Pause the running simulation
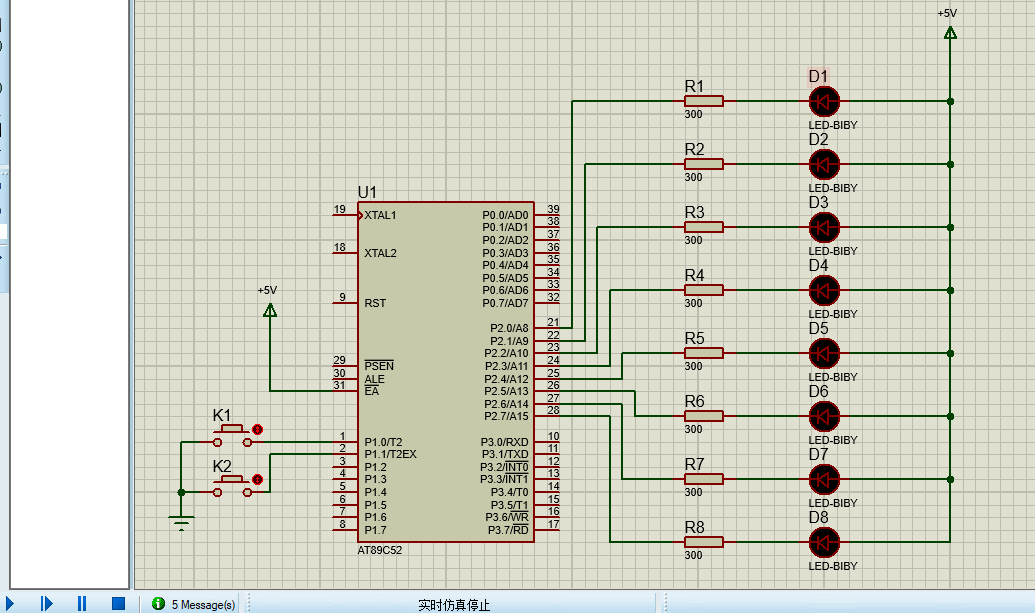Screen dimensions: 1035x613 82,603
